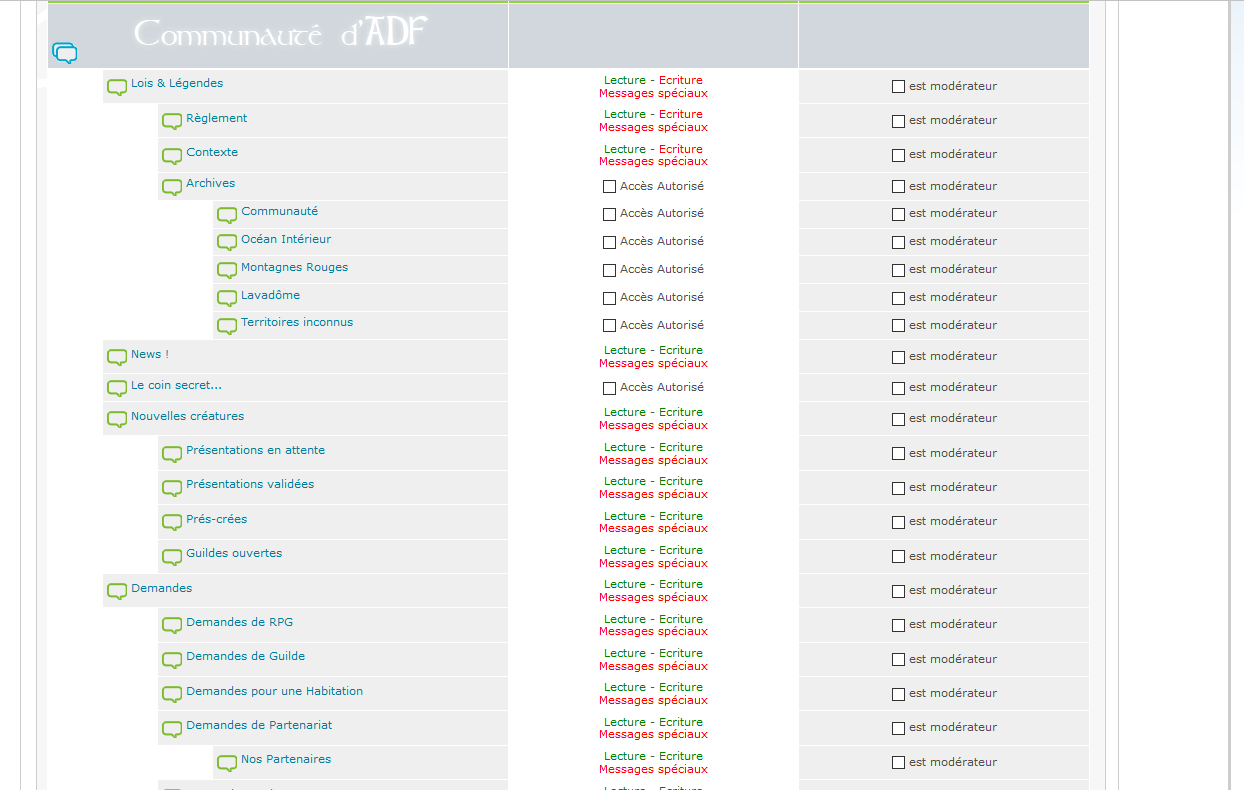Click Ecriture for Prés-crées row
This screenshot has width=1244, height=790.
(681, 516)
